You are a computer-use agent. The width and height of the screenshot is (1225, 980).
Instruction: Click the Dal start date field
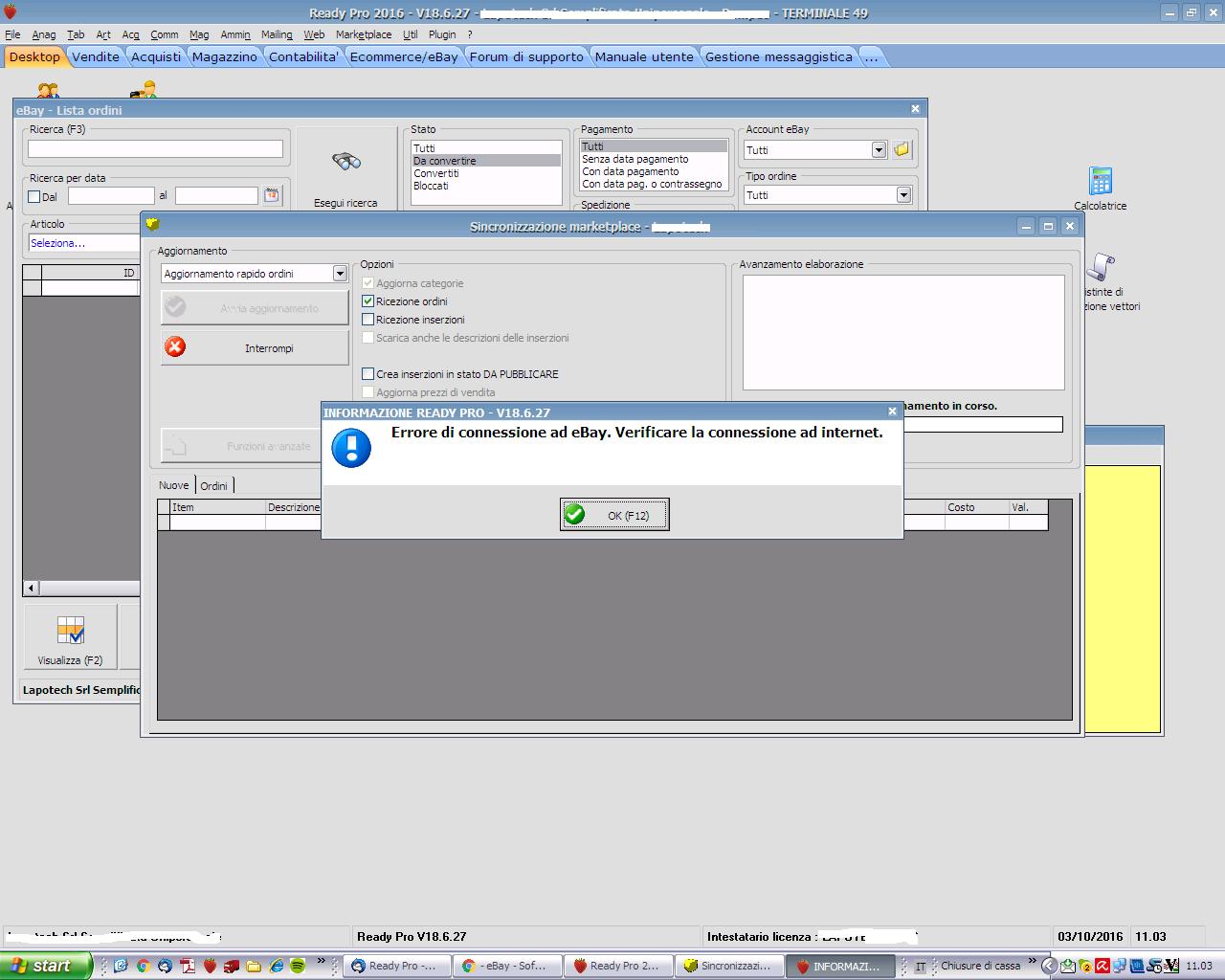click(x=111, y=196)
